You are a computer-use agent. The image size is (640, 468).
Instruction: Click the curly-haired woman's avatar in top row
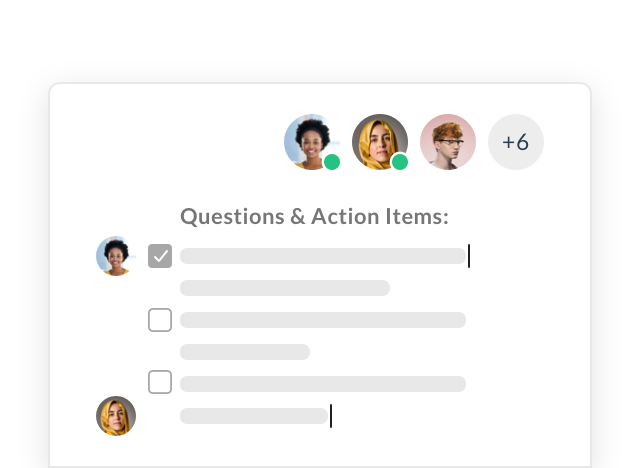coord(311,141)
